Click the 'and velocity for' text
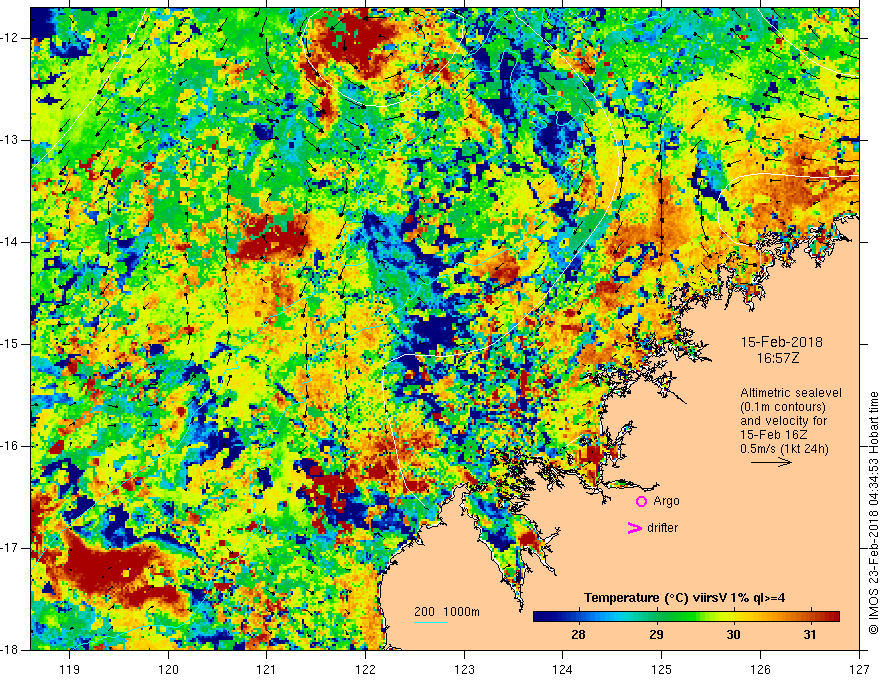880x680 pixels. click(x=783, y=421)
